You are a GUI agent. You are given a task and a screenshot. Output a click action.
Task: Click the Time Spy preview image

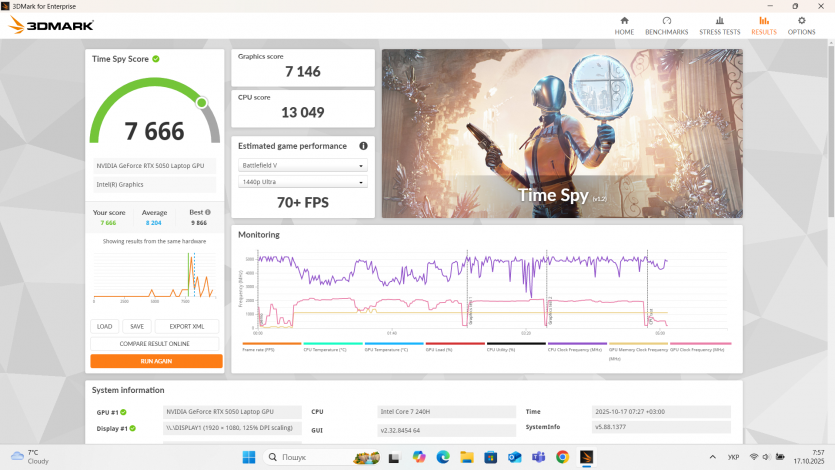click(562, 134)
